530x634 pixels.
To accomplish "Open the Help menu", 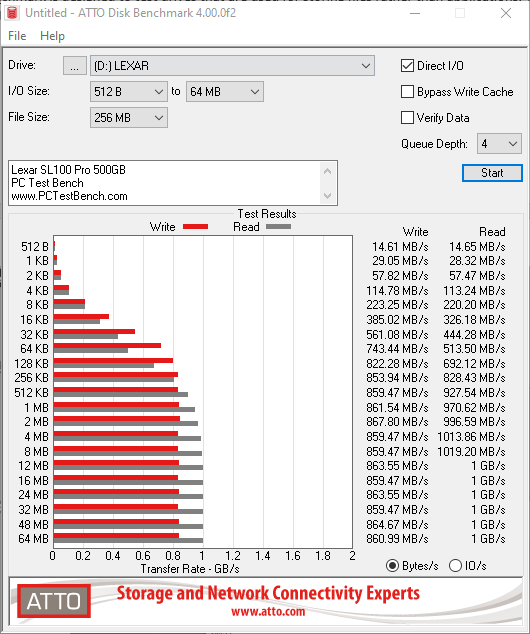I will [53, 36].
